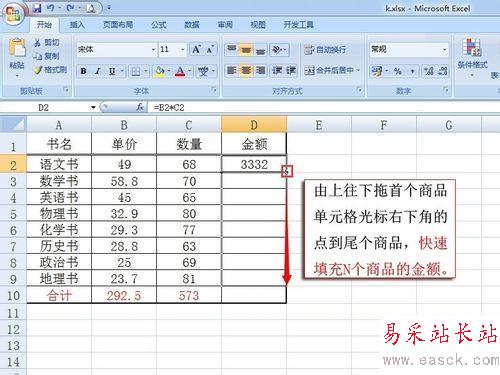Image resolution: width=500 pixels, height=375 pixels.
Task: Customize quick access toolbar dropdown
Action: tap(109, 8)
